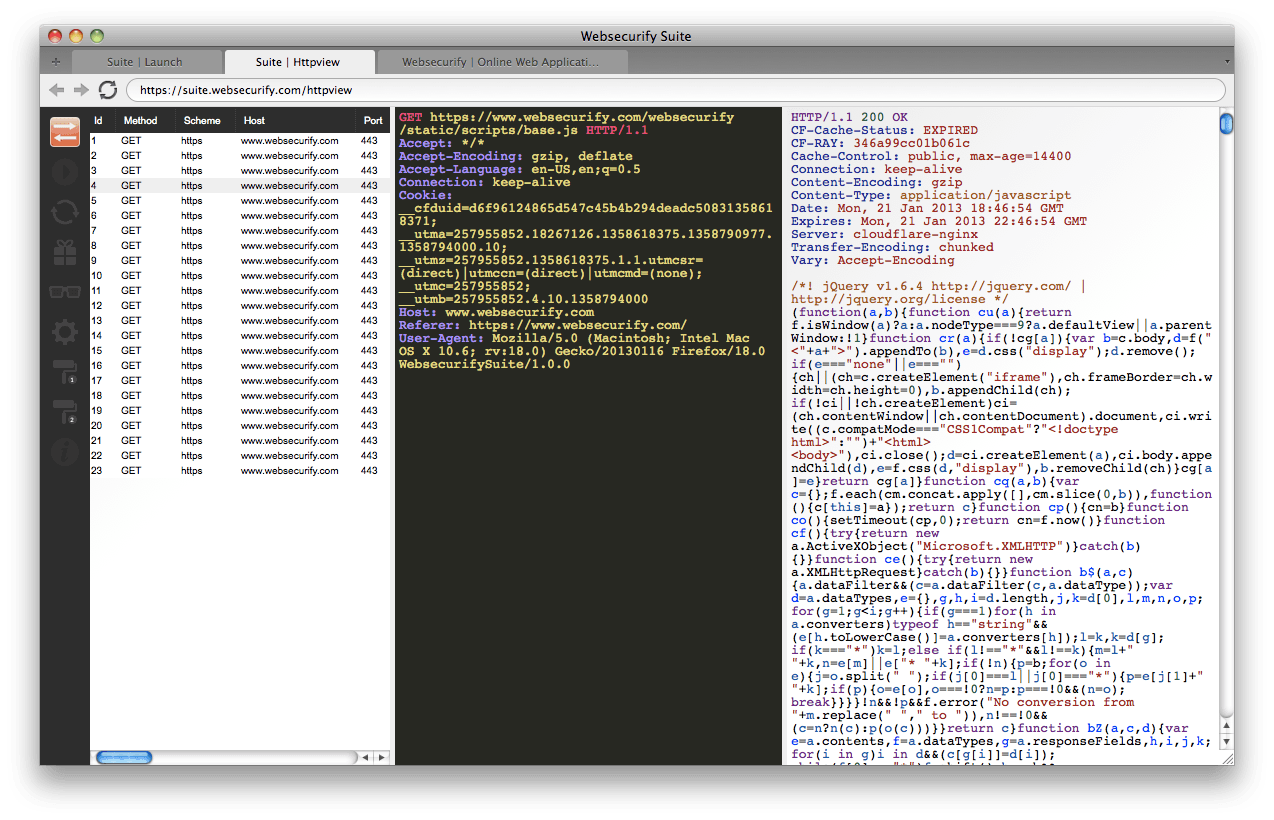1274x820 pixels.
Task: Click the Accept-Encoding: gzip, deflate request header
Action: 516,157
